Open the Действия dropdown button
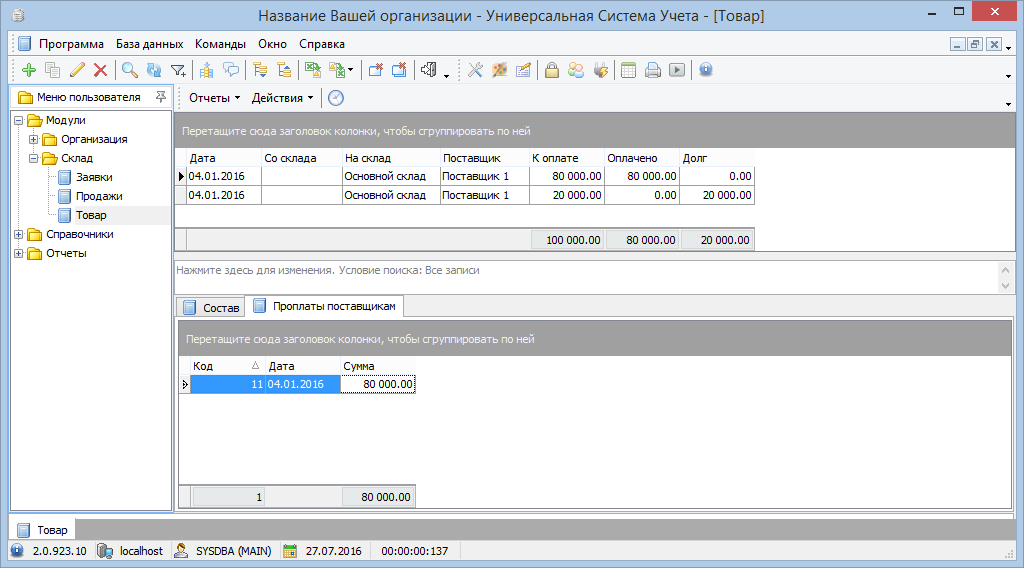Image resolution: width=1024 pixels, height=568 pixels. [281, 98]
